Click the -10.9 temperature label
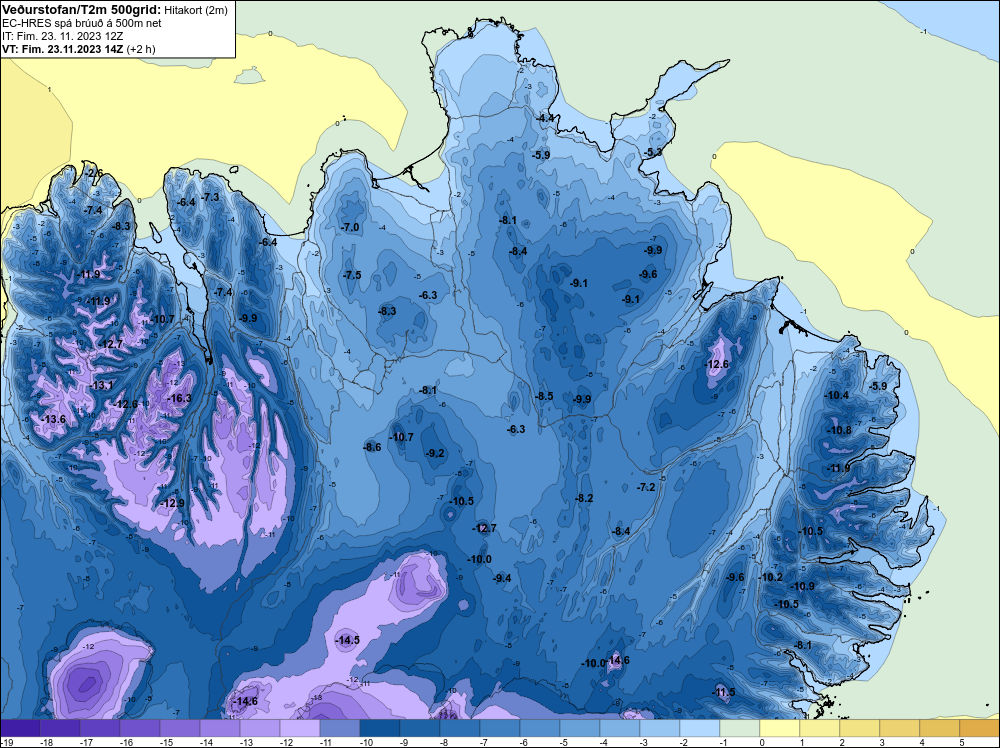Viewport: 1000px width, 748px height. coord(802,586)
